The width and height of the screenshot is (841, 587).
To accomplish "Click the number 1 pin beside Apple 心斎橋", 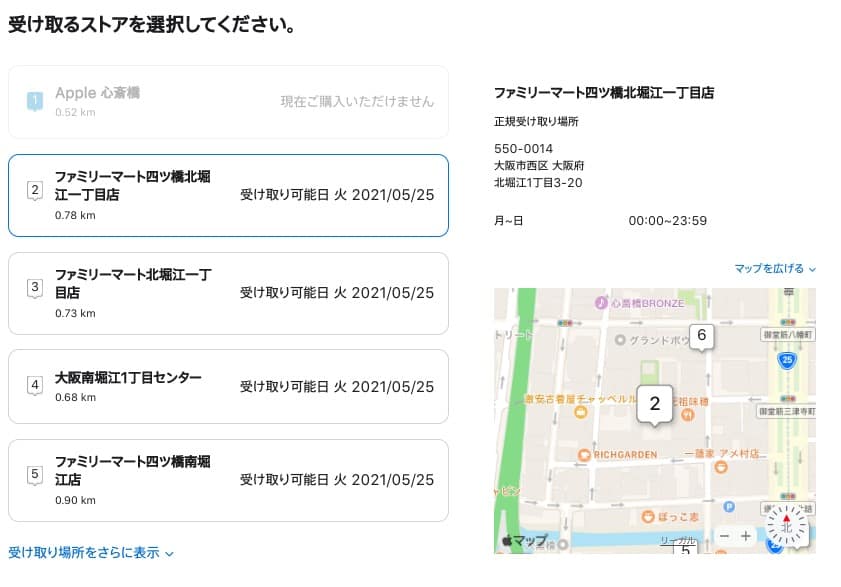I will click(x=35, y=101).
